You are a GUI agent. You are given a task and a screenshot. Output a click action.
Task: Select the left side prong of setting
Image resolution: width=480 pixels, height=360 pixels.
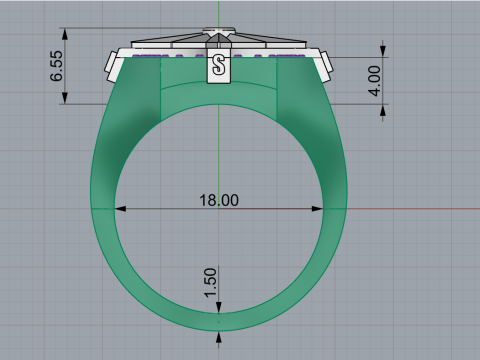112,66
